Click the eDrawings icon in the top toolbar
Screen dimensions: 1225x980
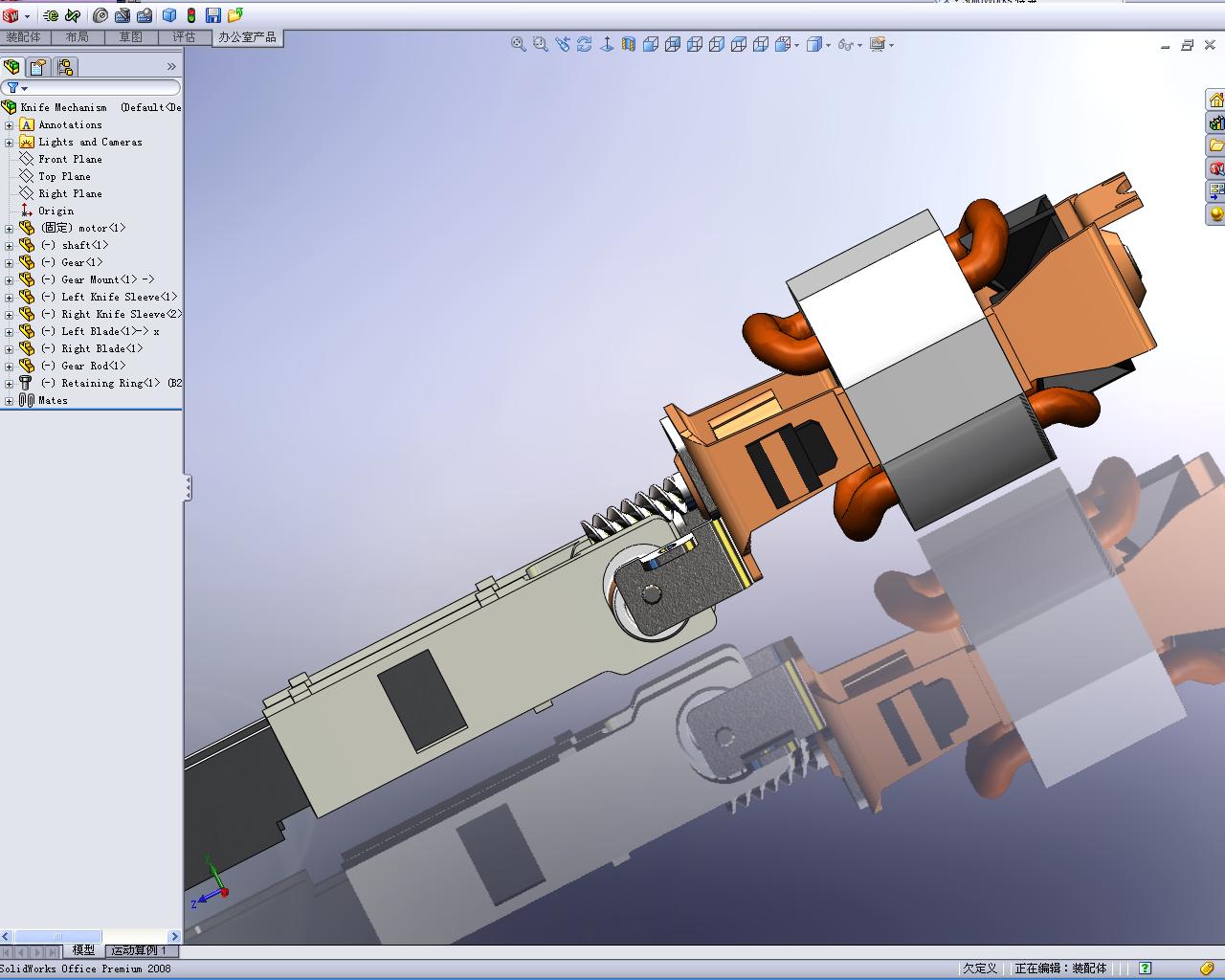coord(52,15)
